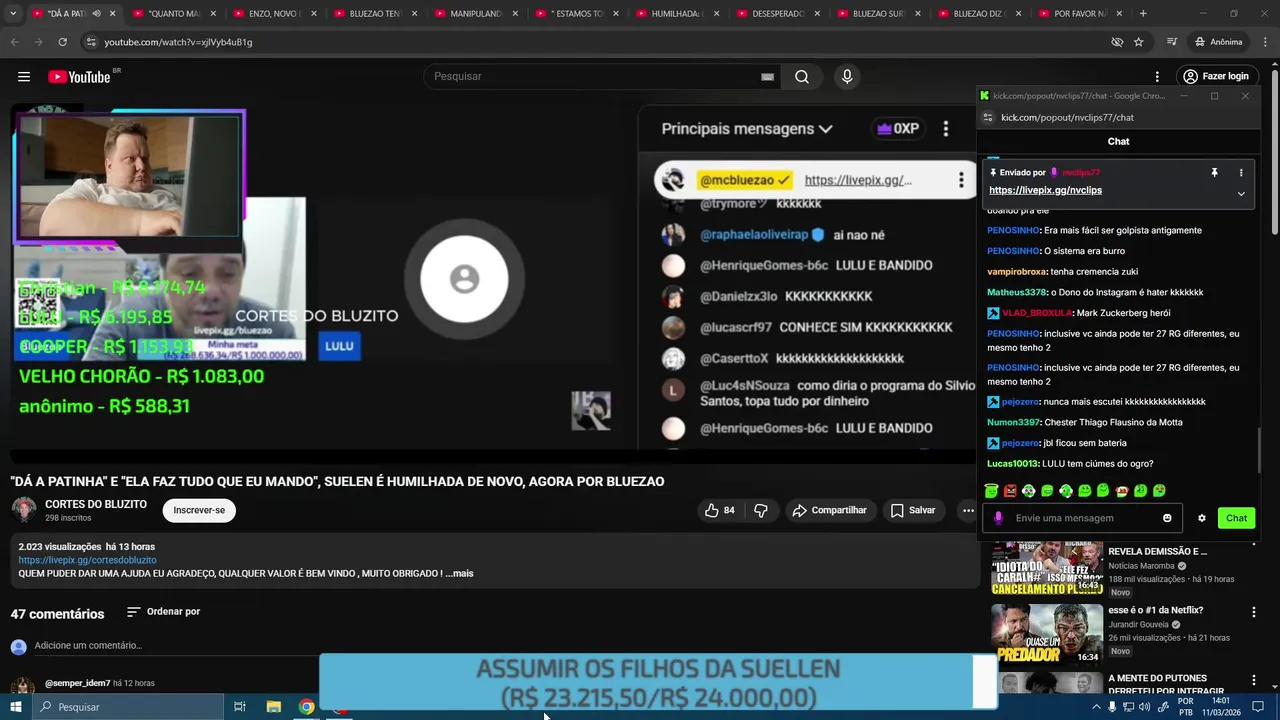Image resolution: width=1280 pixels, height=720 pixels.
Task: Switch to the "DESESPERADO" tab
Action: click(778, 14)
